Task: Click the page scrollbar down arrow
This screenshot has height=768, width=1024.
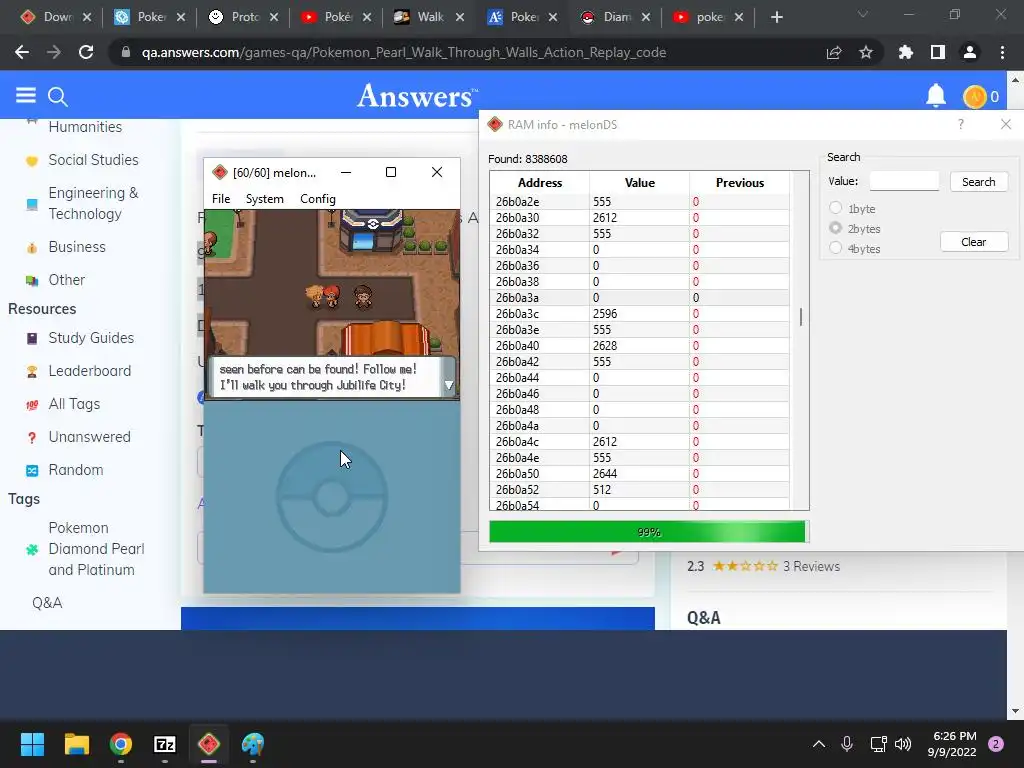Action: [1015, 711]
